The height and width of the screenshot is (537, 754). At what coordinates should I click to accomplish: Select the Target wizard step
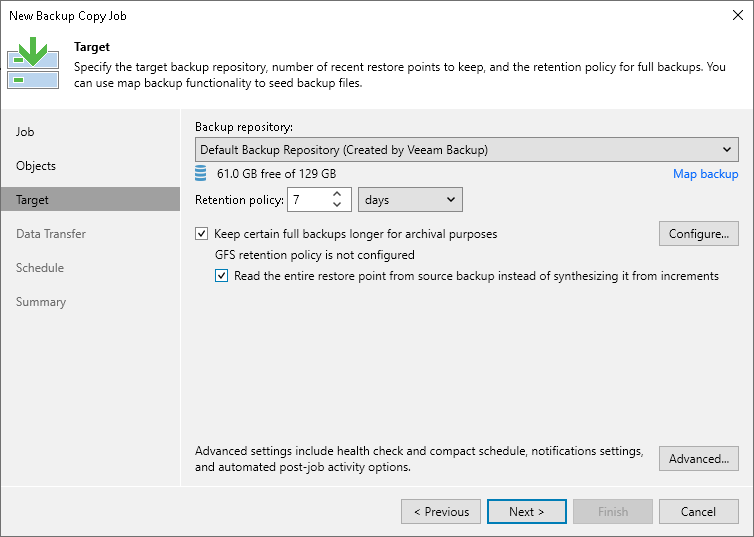(90, 200)
